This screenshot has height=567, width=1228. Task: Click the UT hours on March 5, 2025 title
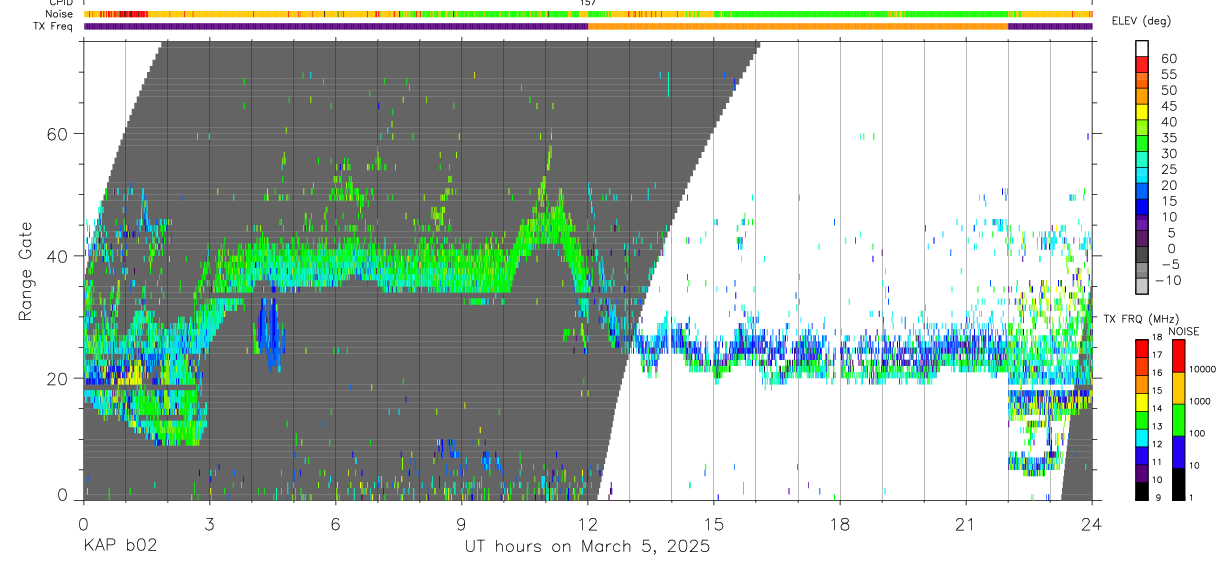tap(587, 547)
